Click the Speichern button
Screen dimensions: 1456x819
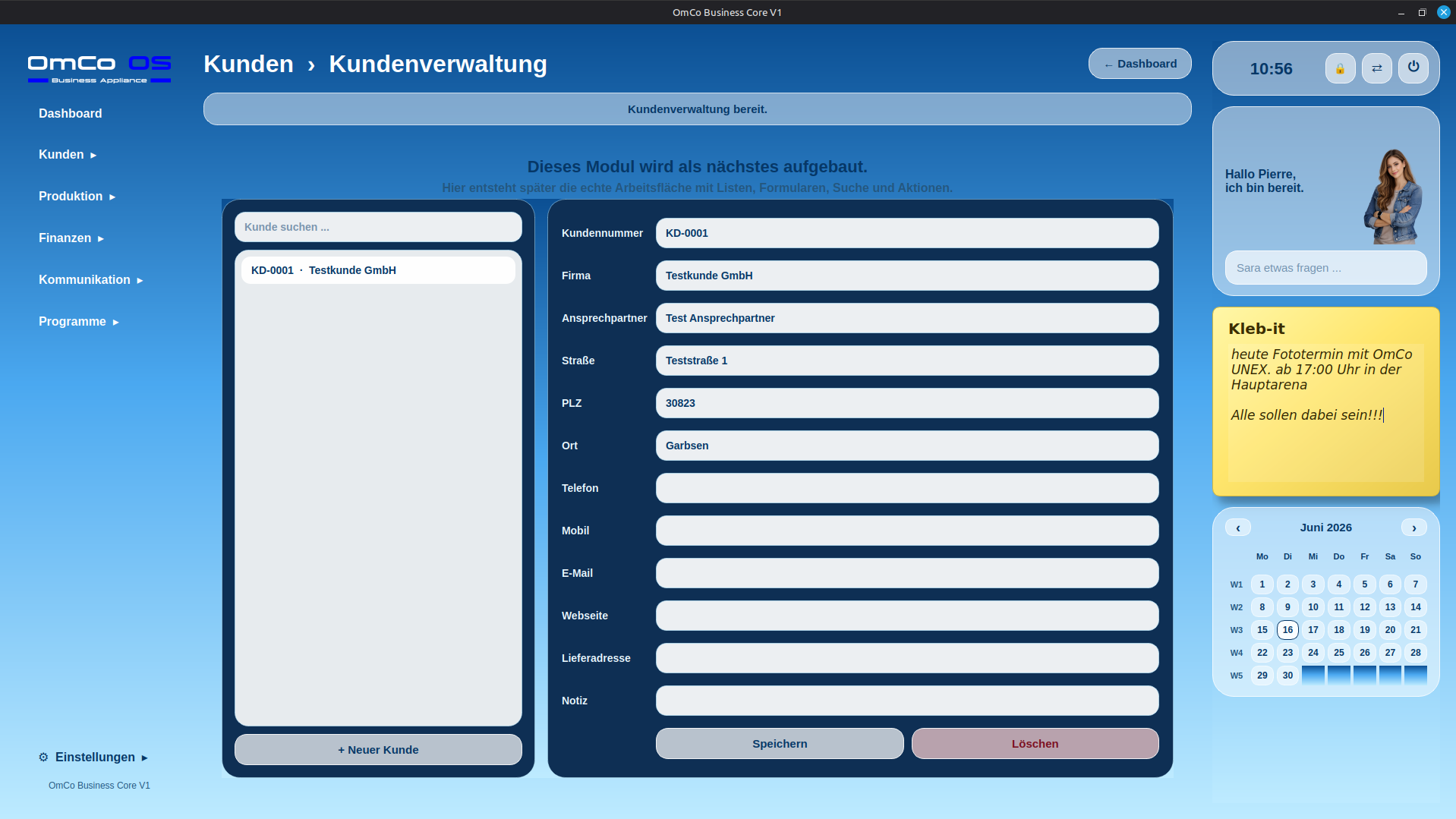coord(780,744)
